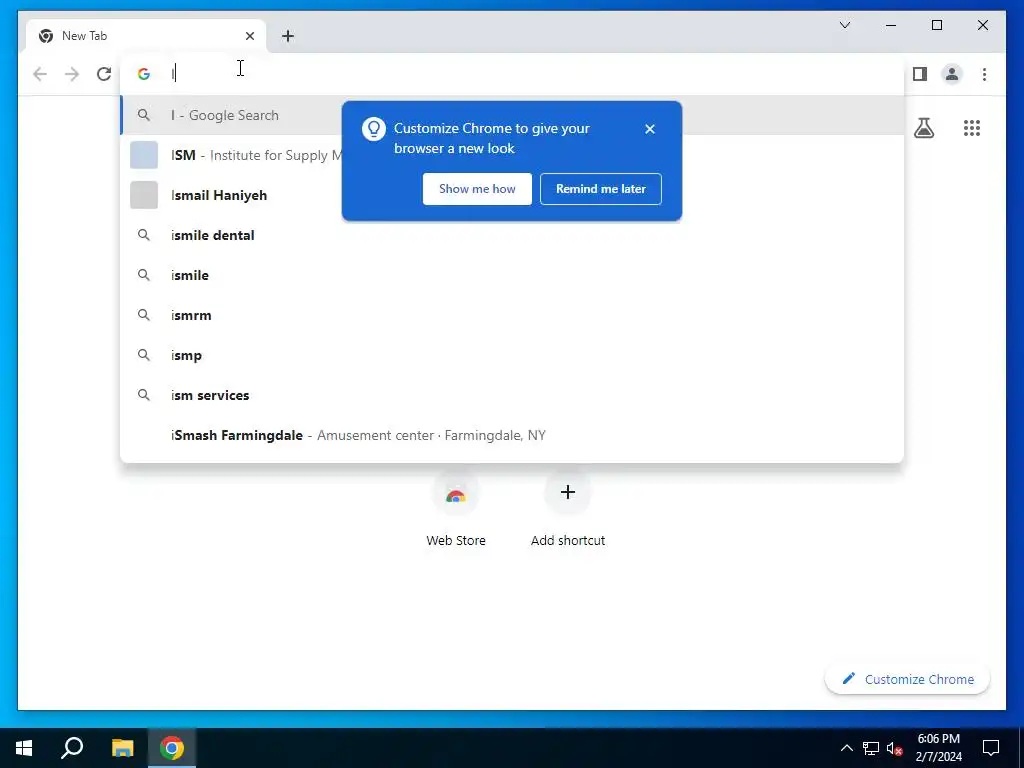Click the search icon beside 'ismile dental'
This screenshot has height=768, width=1024.
(x=144, y=235)
